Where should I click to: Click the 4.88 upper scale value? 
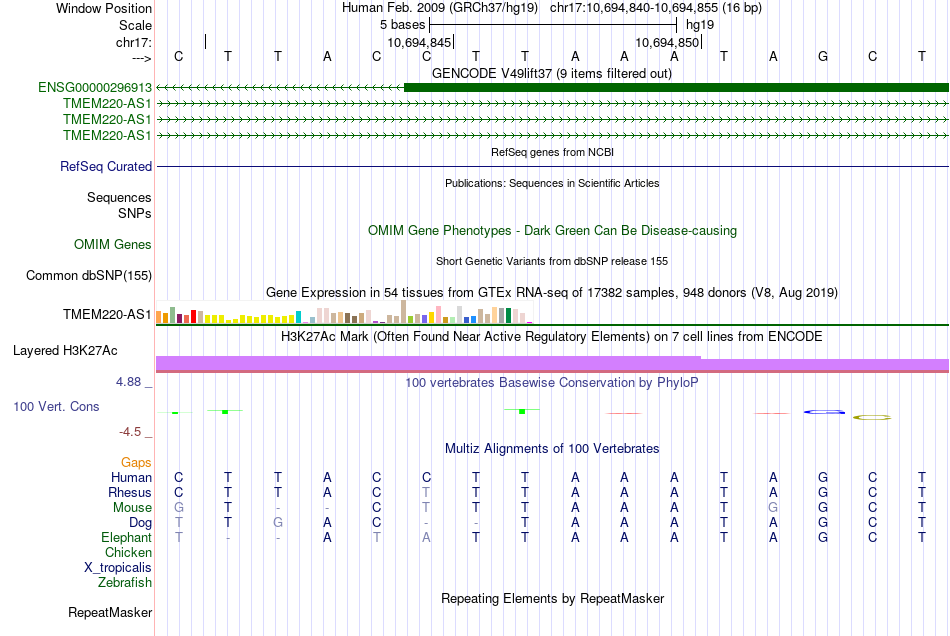[x=128, y=382]
